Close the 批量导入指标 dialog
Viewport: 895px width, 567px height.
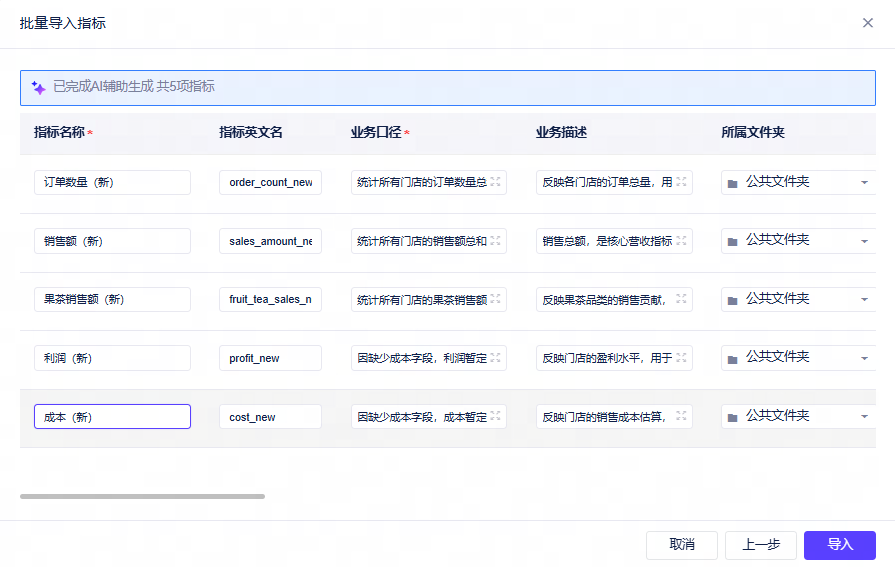click(x=868, y=23)
